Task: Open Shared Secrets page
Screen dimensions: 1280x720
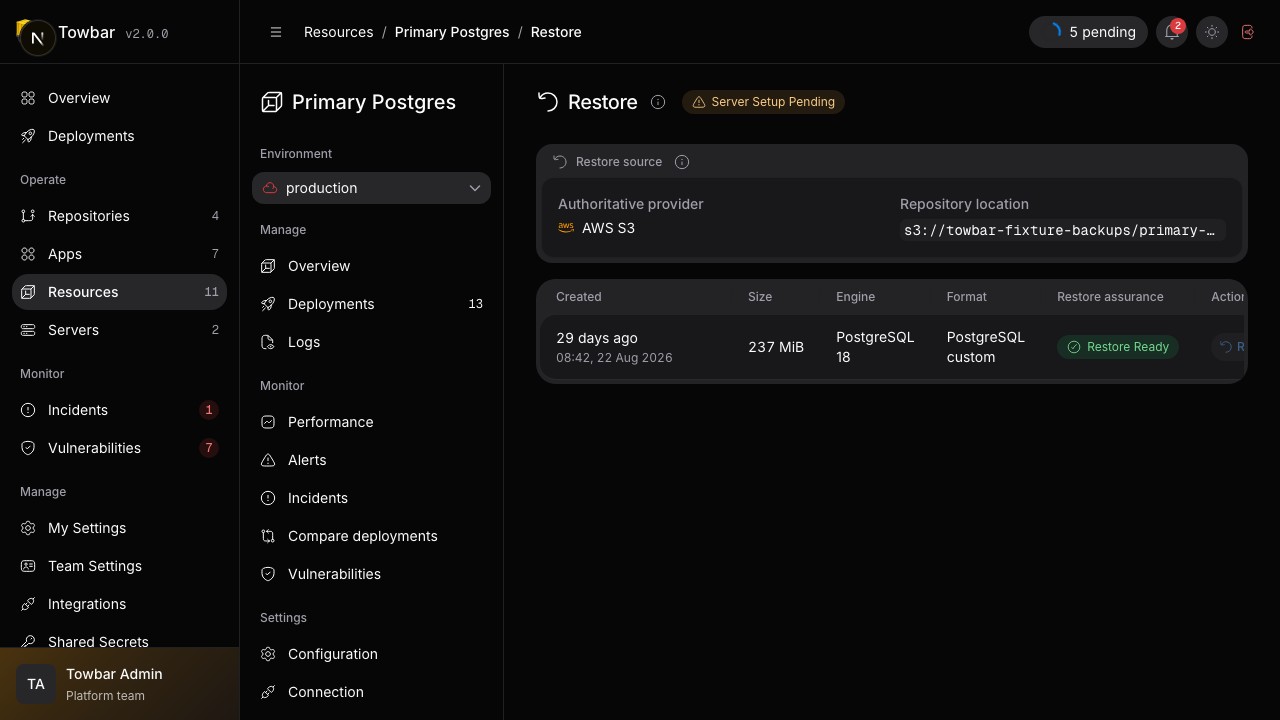Action: coord(120,638)
